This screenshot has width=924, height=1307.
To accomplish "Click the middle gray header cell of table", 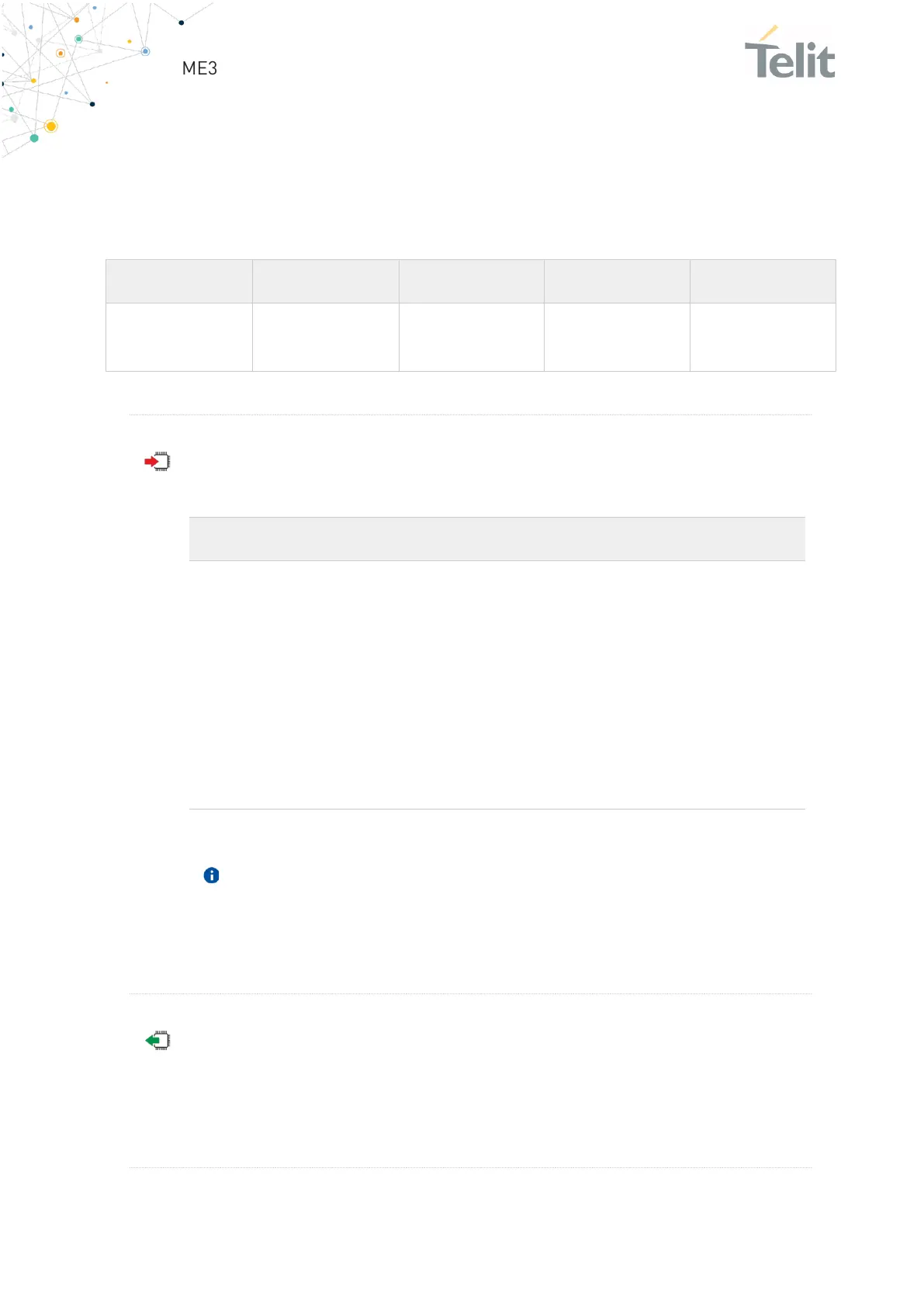I will 471,281.
